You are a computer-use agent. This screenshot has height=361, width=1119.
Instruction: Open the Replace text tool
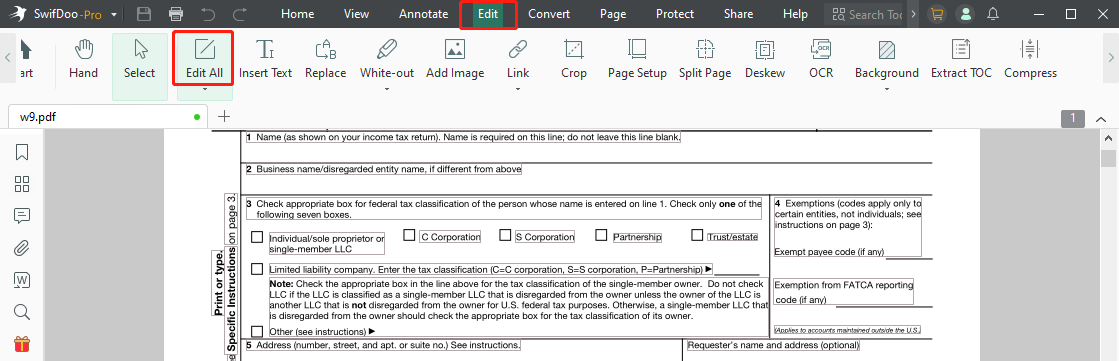(325, 59)
